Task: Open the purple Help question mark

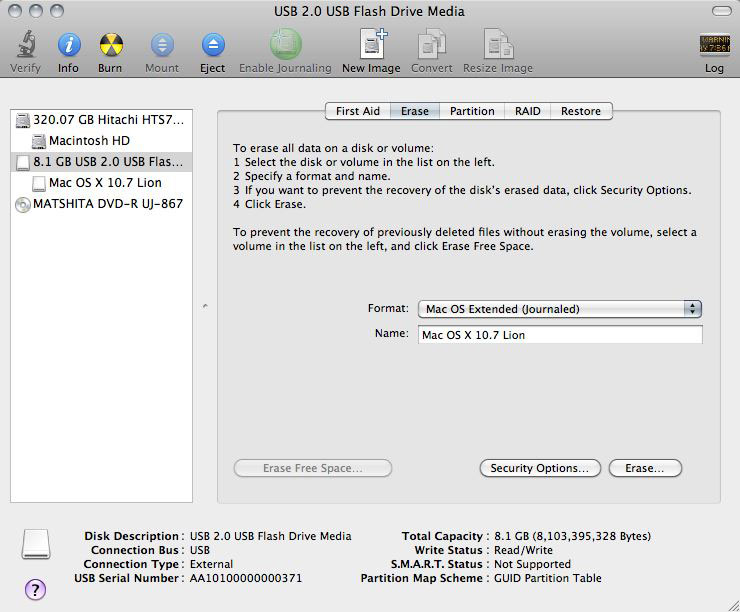Action: point(35,589)
